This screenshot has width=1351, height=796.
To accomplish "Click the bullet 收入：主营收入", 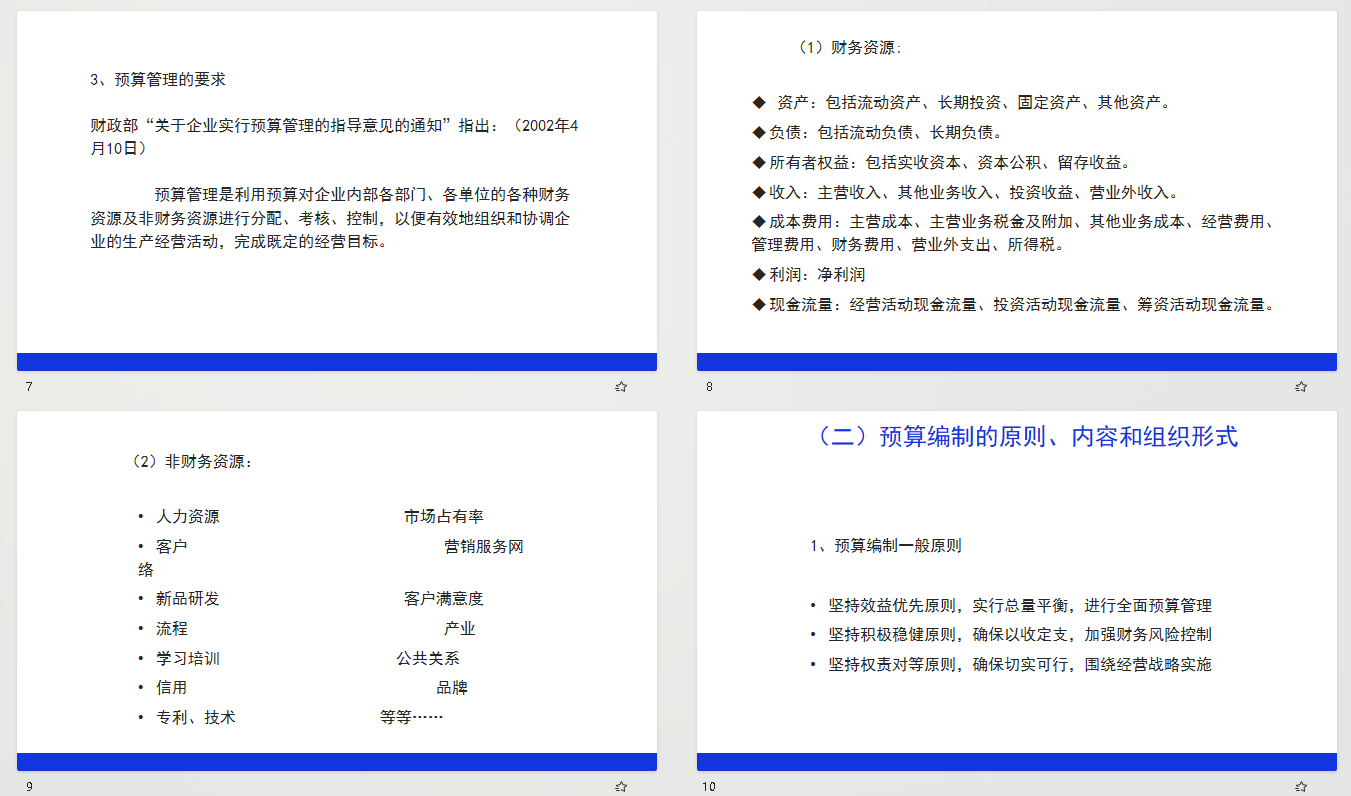I will [x=968, y=192].
